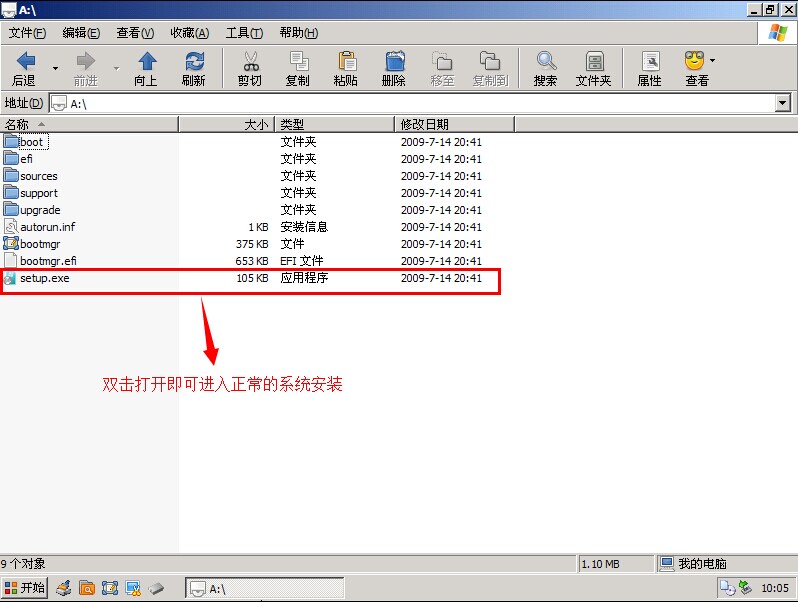This screenshot has width=798, height=602.
Task: Select the bootmgr.efi file icon
Action: coord(11,261)
